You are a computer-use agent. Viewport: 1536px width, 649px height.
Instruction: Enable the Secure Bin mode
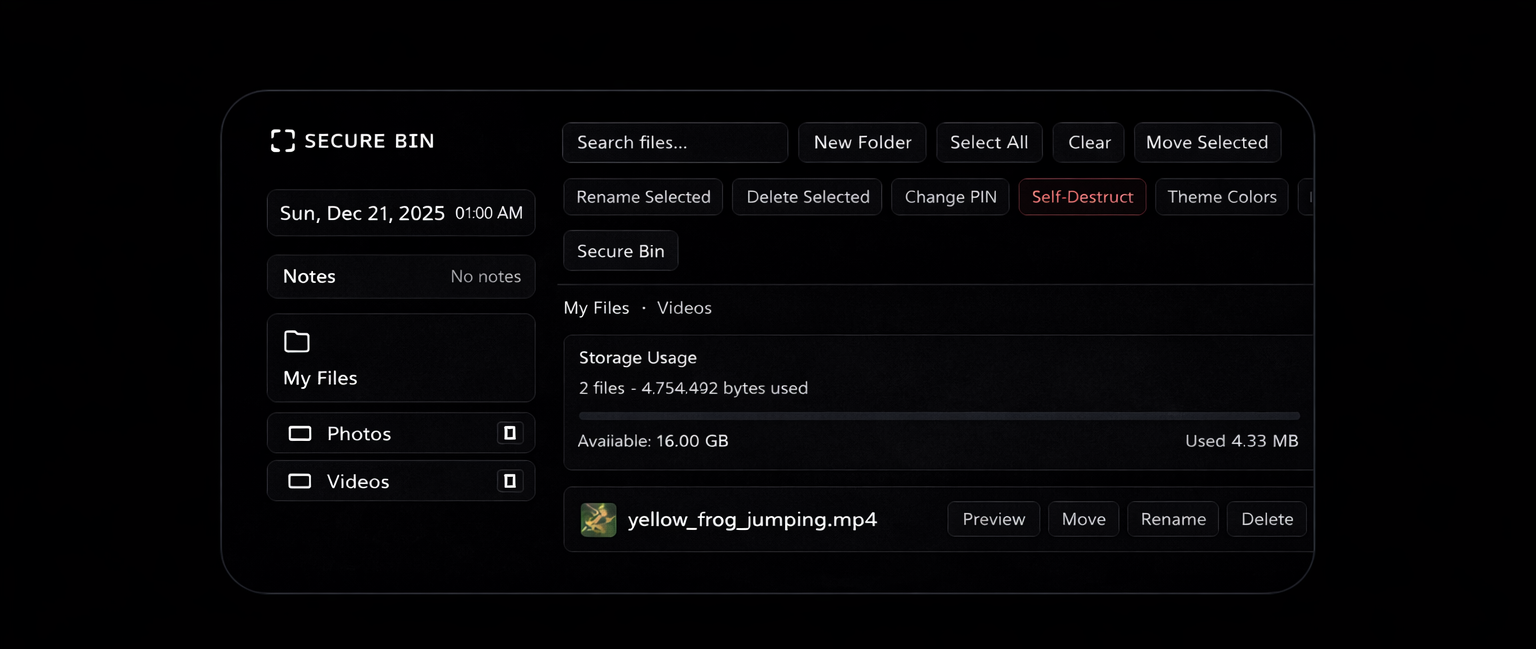(620, 250)
